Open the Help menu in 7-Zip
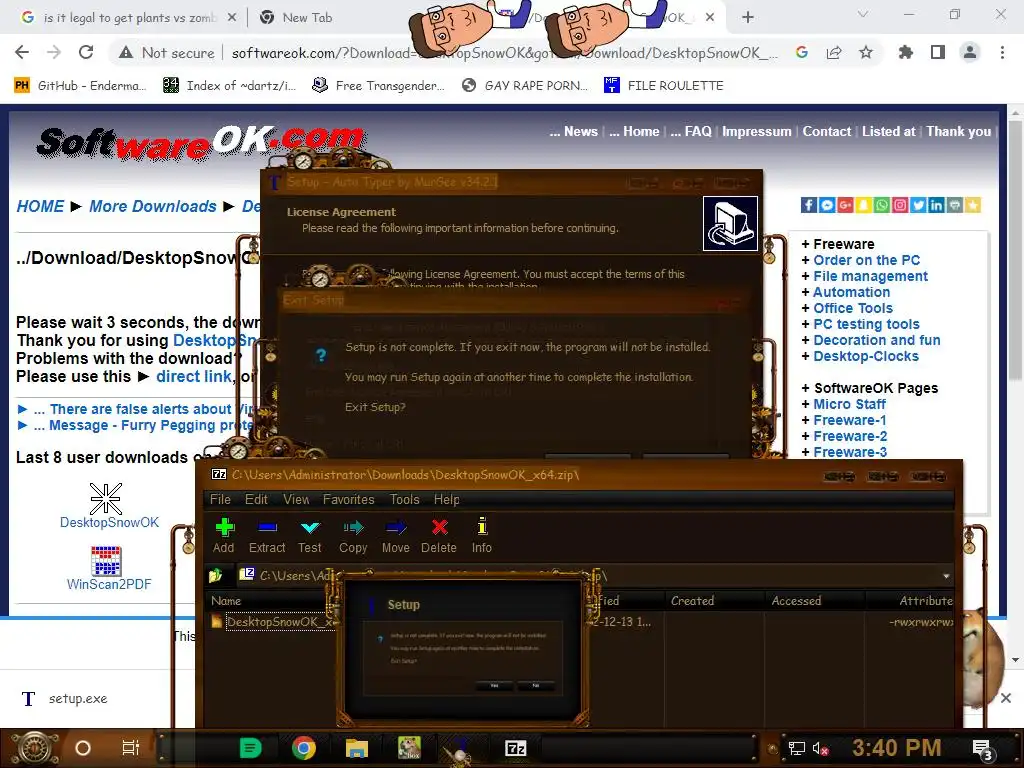The height and width of the screenshot is (768, 1024). 447,500
